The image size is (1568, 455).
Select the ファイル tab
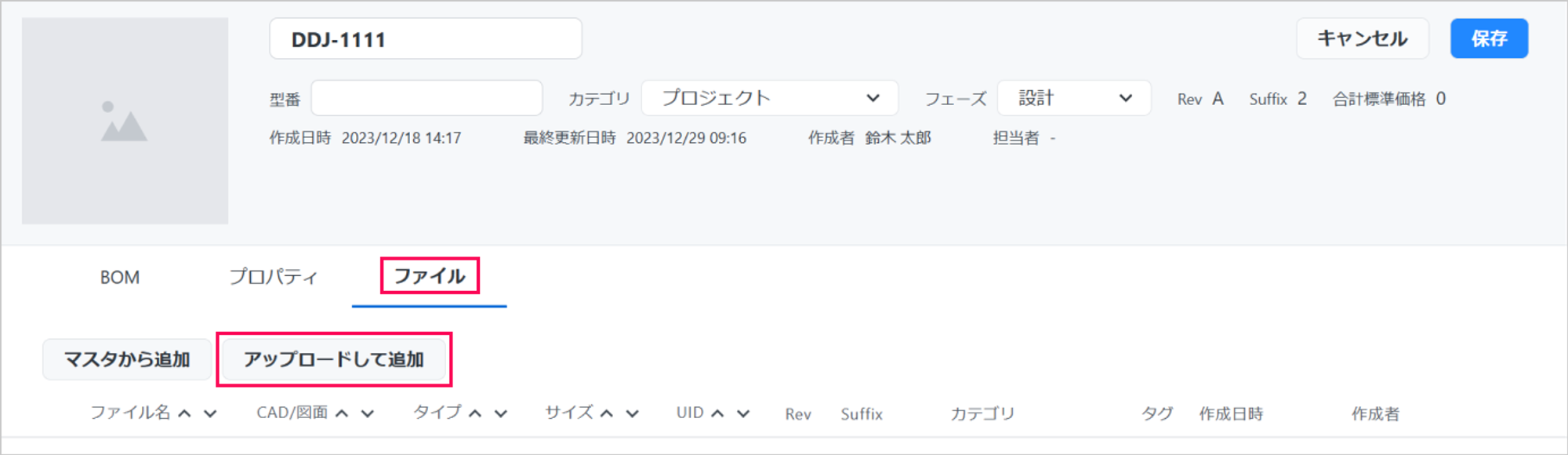429,276
